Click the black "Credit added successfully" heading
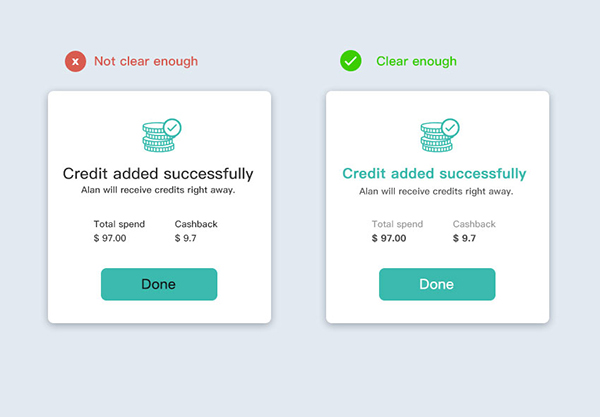Screen dimensions: 600x417 coord(158,173)
